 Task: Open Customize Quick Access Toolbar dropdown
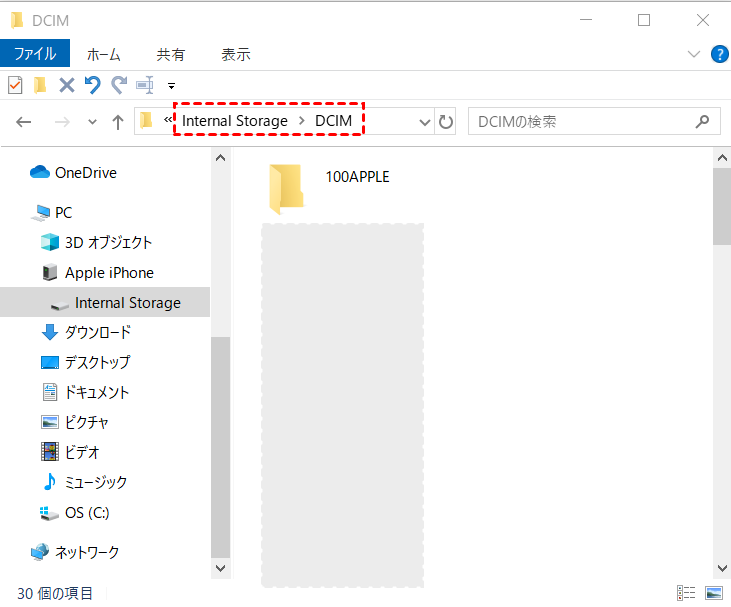(x=171, y=86)
